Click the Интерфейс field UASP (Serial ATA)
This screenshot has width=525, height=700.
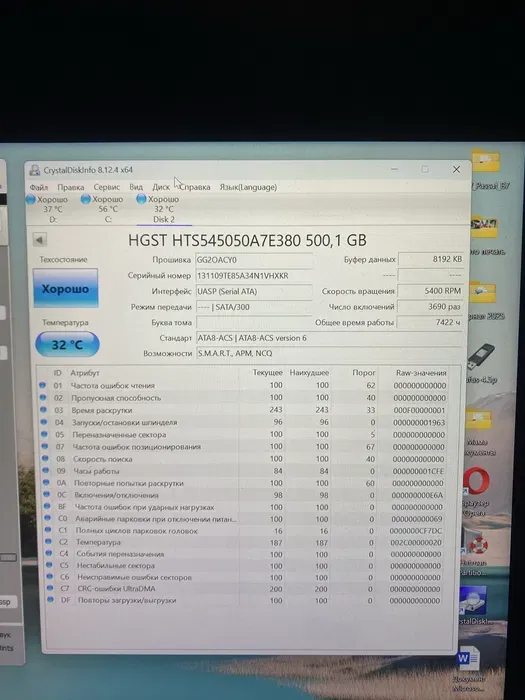coord(254,291)
